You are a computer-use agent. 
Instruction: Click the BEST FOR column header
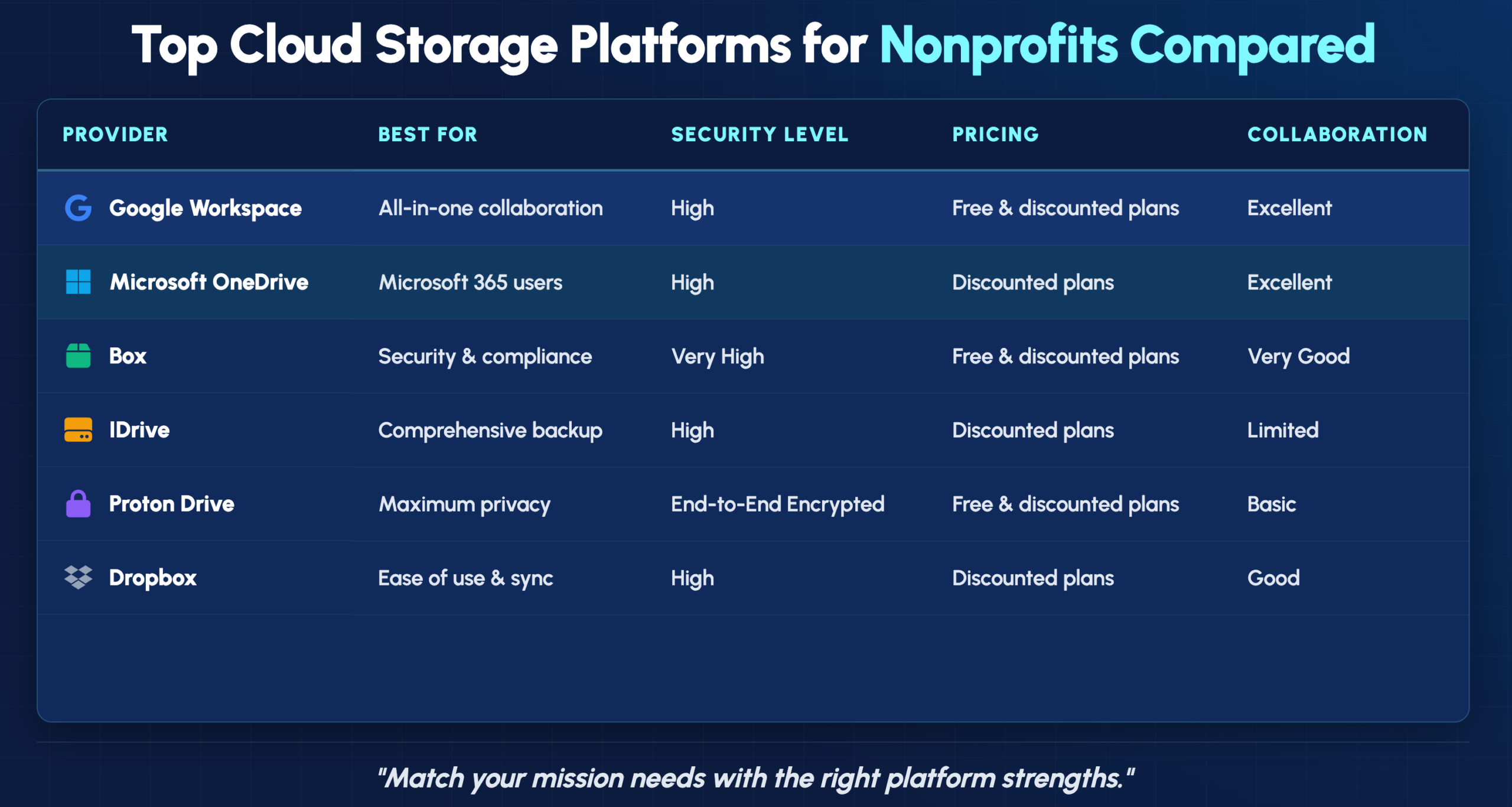click(x=428, y=135)
